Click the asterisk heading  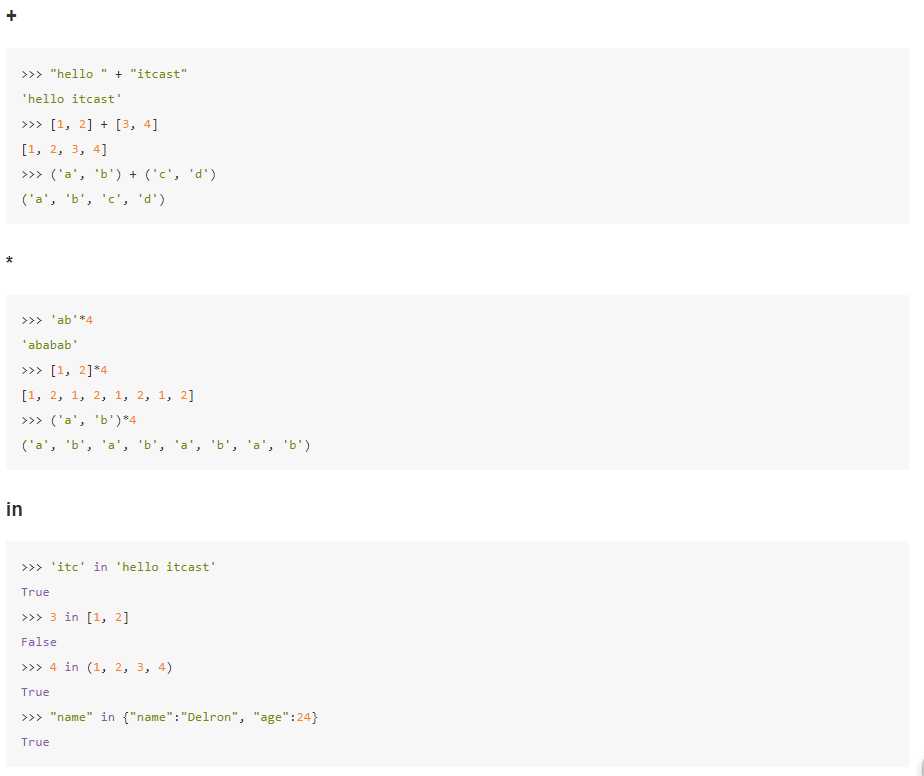[x=9, y=260]
